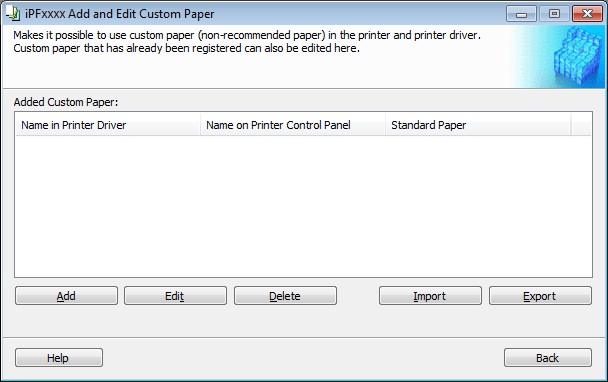Close the Add and Edit Custom Paper window

click(587, 14)
